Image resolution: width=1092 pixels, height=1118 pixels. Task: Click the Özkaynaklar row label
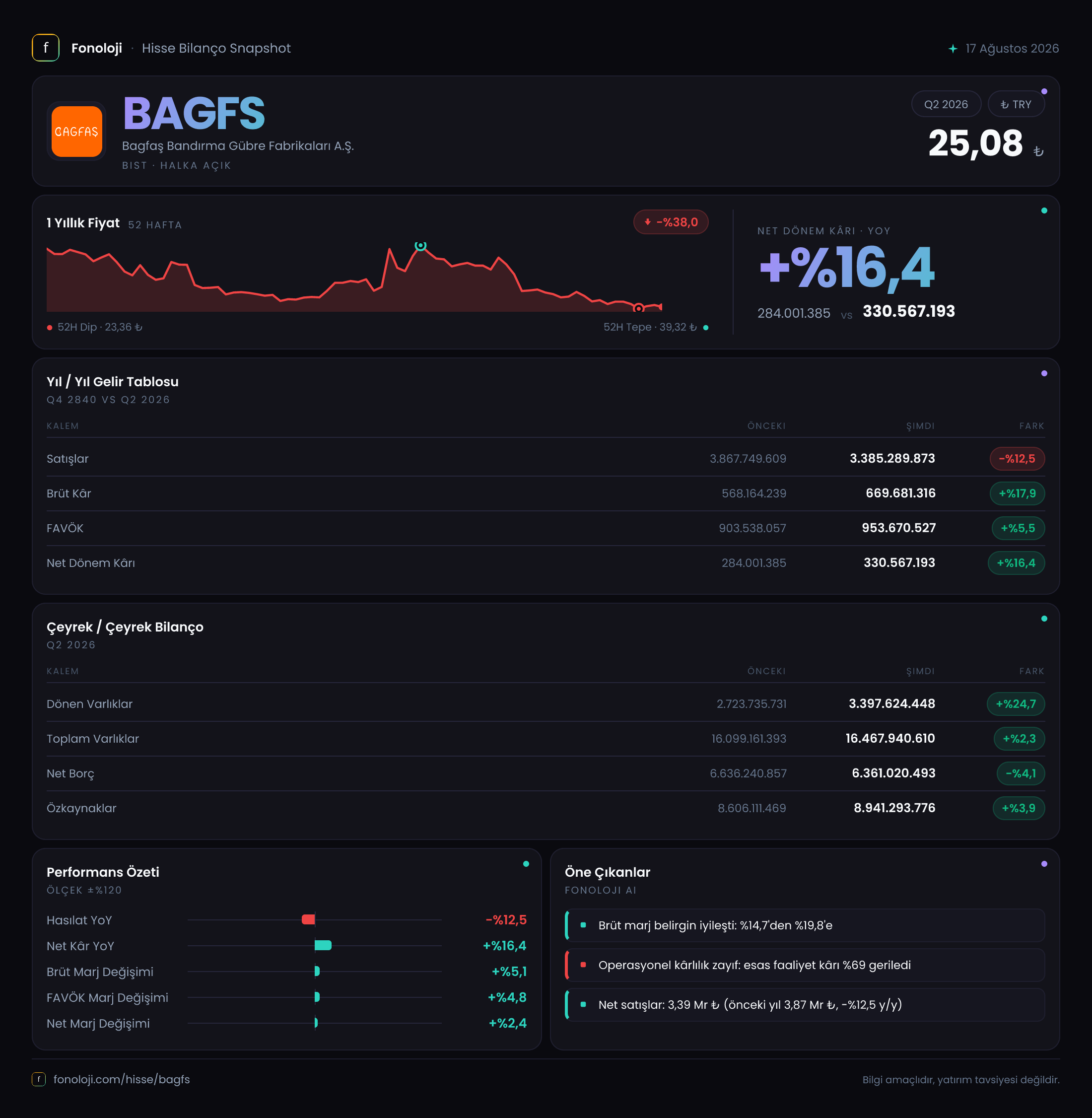click(81, 808)
